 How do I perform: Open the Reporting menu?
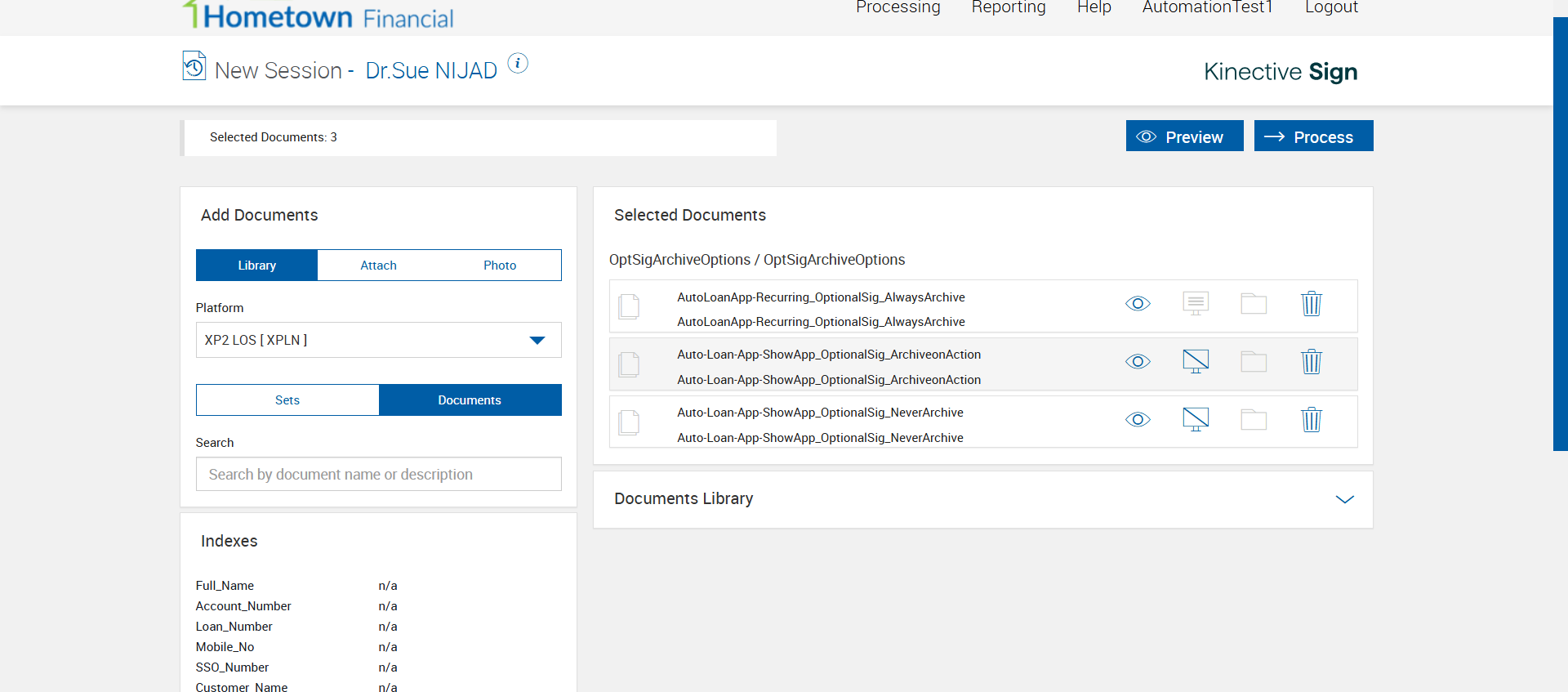tap(1009, 7)
